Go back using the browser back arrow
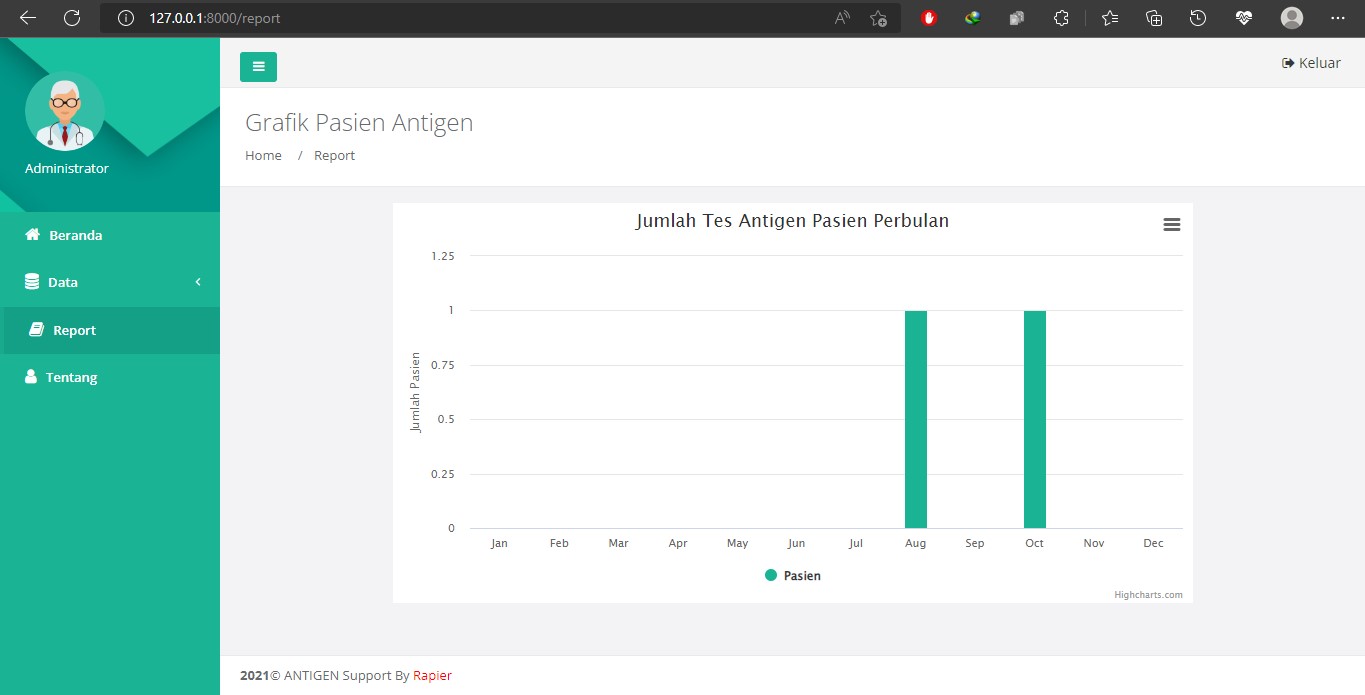Screen dimensions: 1365x695 pyautogui.click(x=28, y=18)
